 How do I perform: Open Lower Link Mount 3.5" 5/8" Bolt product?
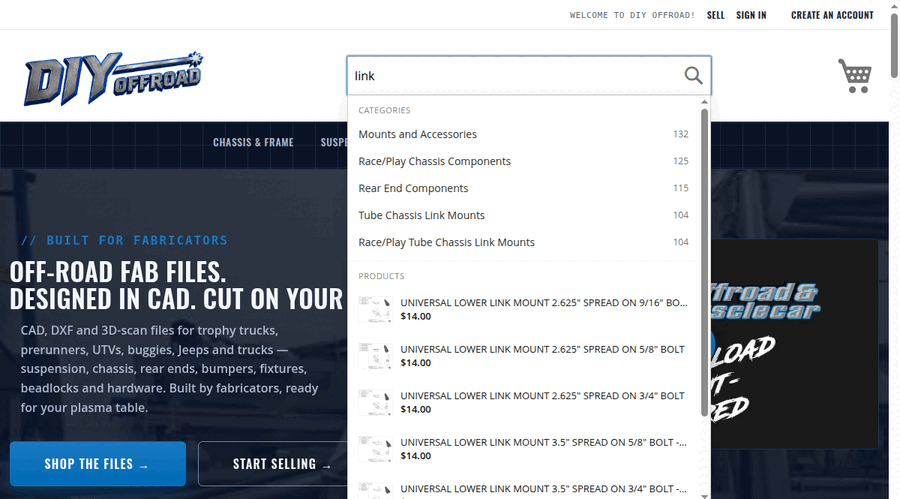523,449
